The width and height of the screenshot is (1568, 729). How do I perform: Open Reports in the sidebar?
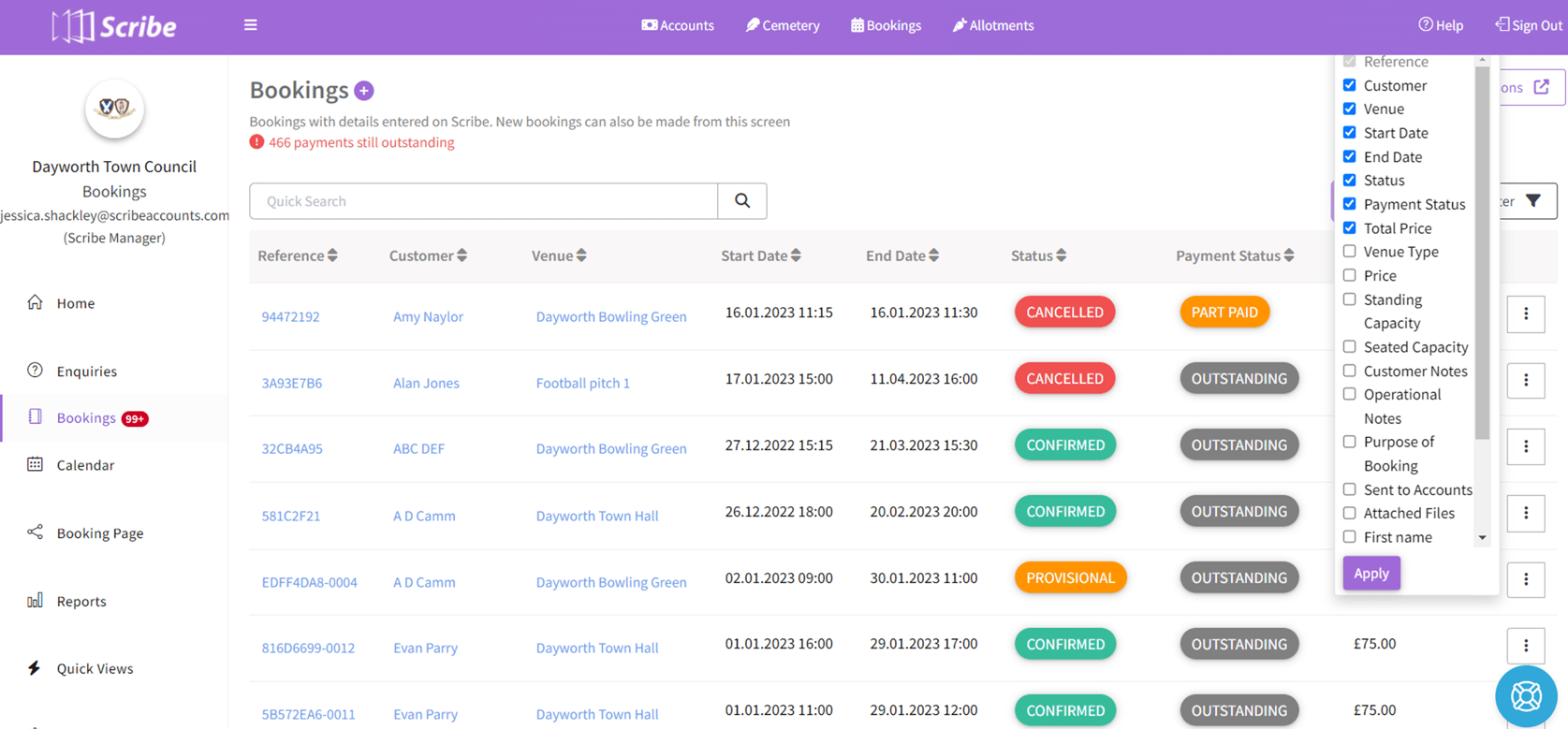pyautogui.click(x=81, y=601)
